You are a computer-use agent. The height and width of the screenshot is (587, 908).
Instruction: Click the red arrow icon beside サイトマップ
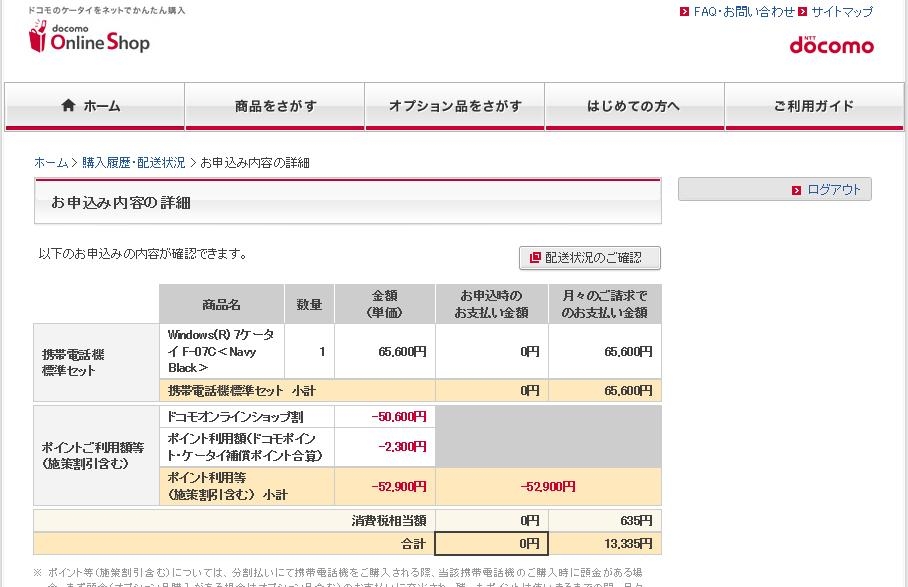click(x=803, y=12)
